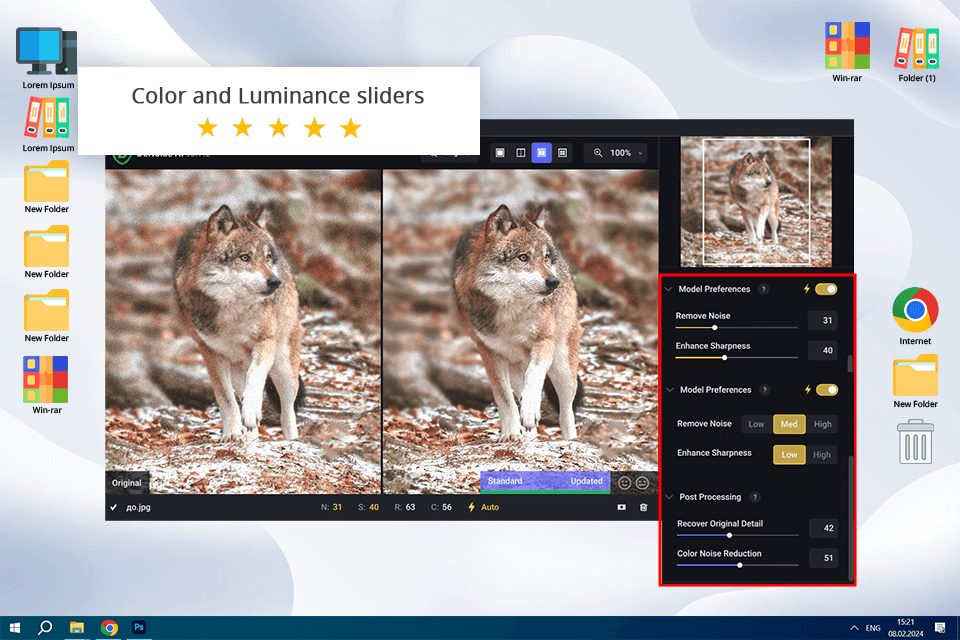The width and height of the screenshot is (960, 640).
Task: Open the Folder (1) desktop icon
Action: click(917, 54)
